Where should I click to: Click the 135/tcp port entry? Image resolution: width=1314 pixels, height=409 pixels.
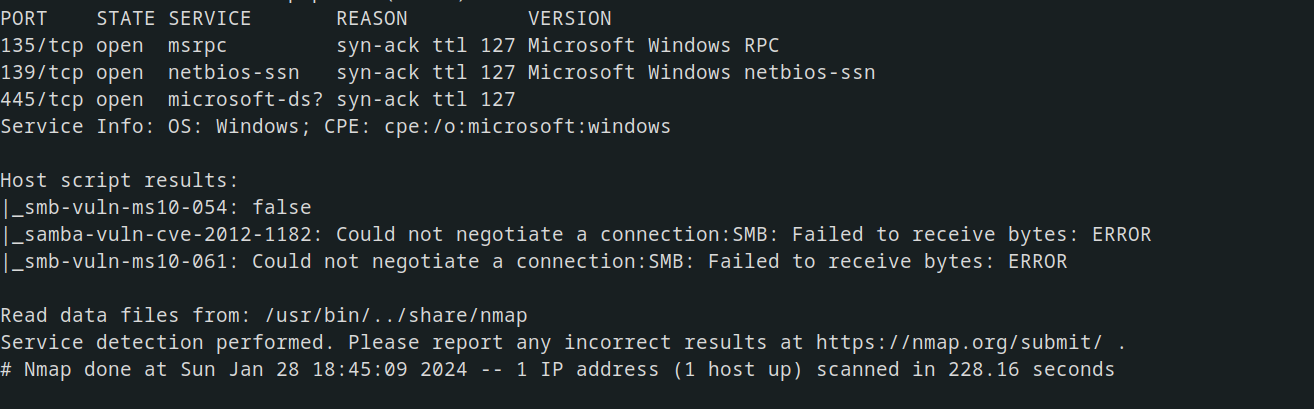42,45
